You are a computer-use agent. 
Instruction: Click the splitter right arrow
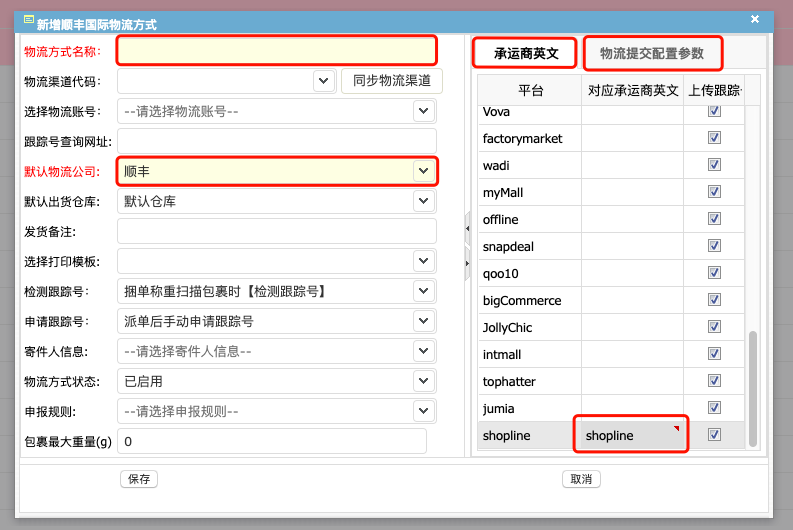467,263
